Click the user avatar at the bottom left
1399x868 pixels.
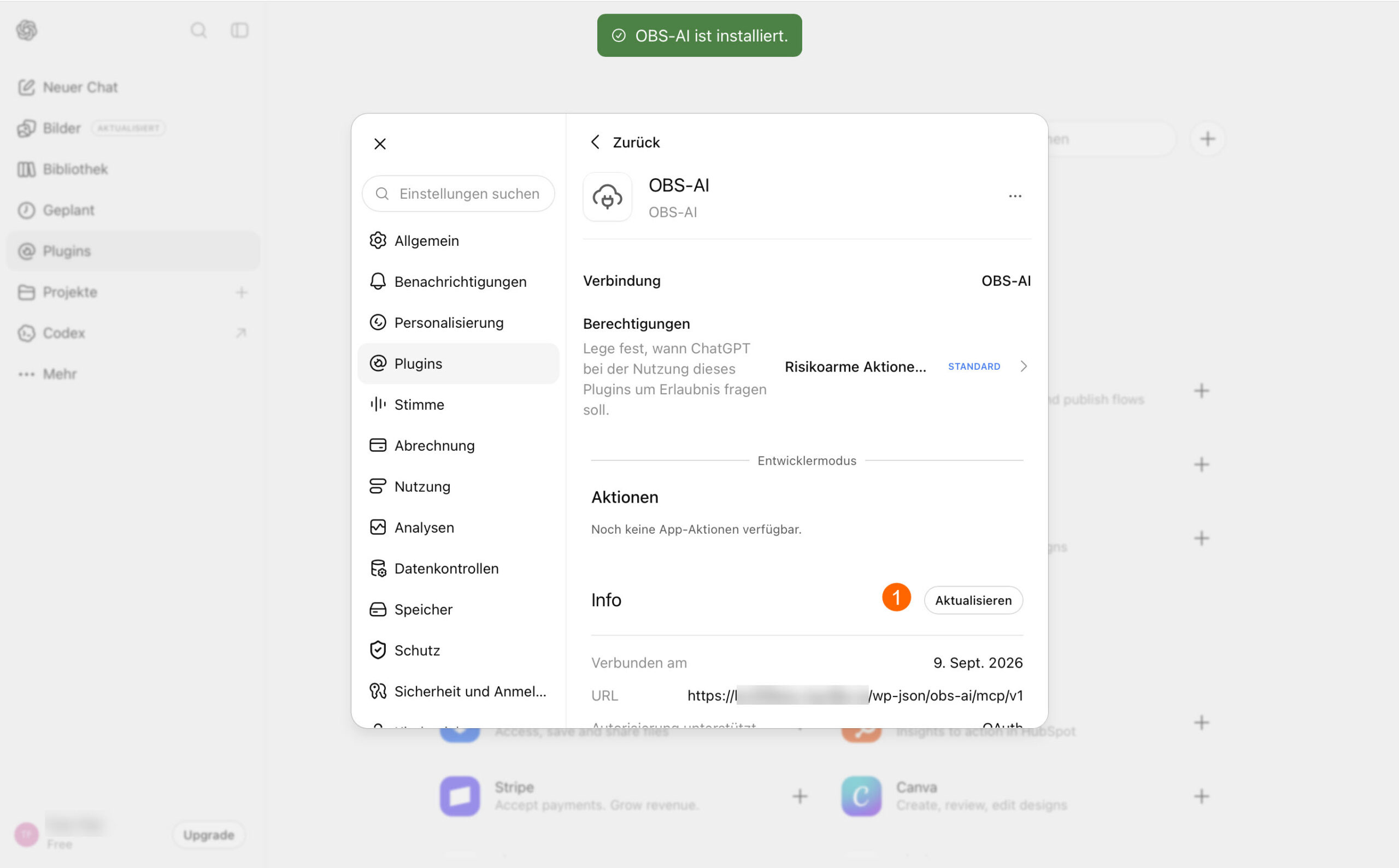[26, 835]
